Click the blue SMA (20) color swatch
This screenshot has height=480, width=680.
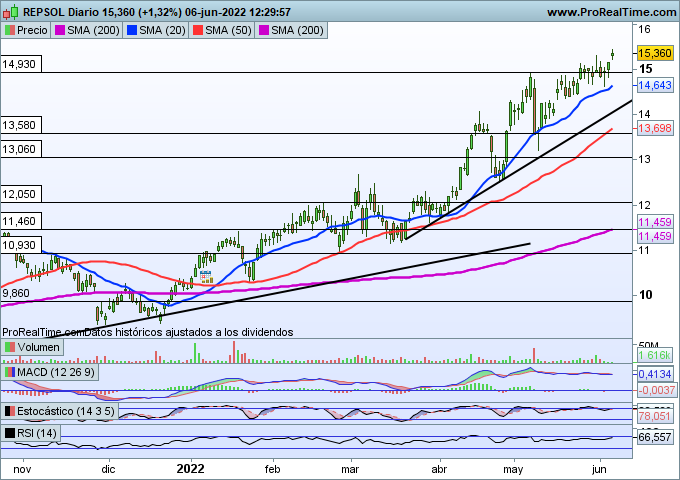click(132, 30)
